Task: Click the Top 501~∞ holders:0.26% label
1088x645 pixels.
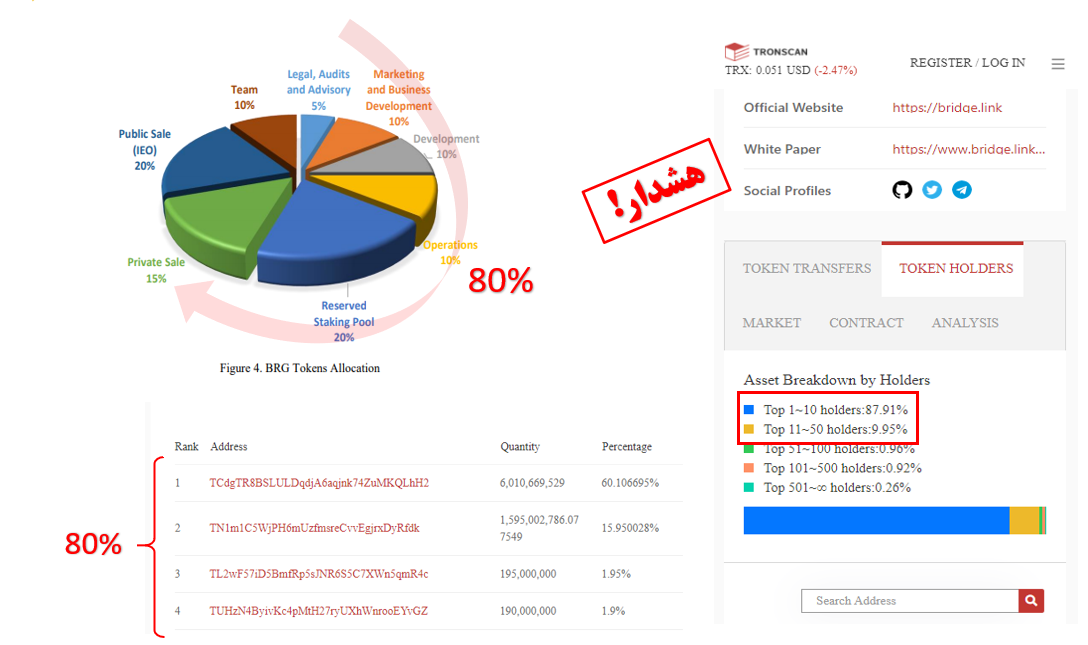Action: [x=837, y=488]
